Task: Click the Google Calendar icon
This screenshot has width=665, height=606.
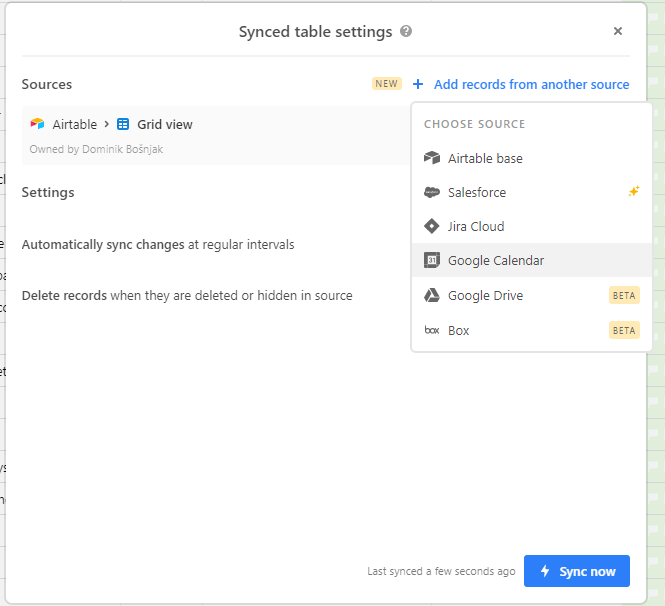Action: pyautogui.click(x=432, y=260)
